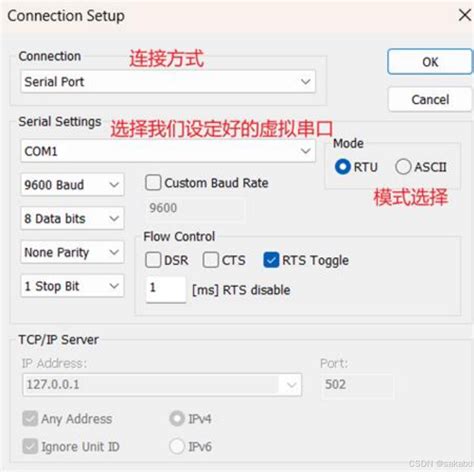The image size is (474, 472).
Task: Click the Port field showing 502
Action: coord(357,385)
